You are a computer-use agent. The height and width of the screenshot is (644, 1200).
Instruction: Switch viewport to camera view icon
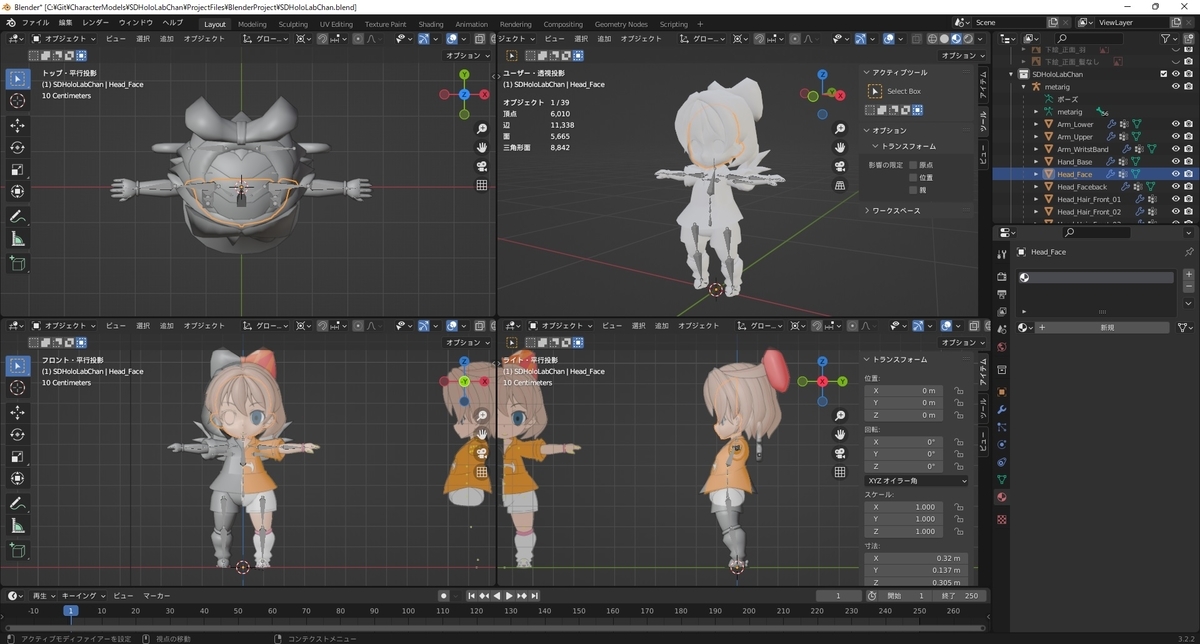[x=482, y=167]
